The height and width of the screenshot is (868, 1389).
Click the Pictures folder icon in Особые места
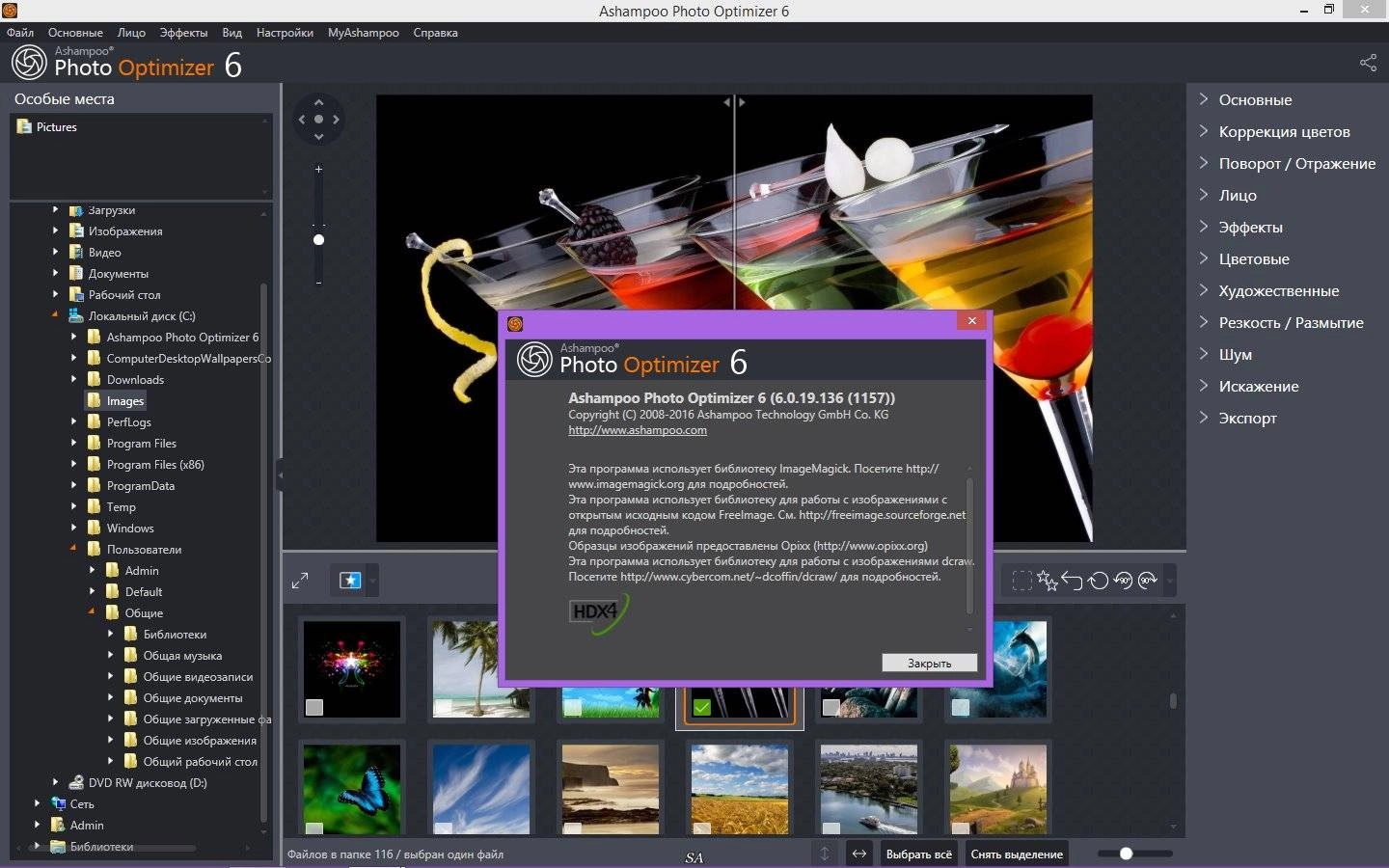click(24, 126)
